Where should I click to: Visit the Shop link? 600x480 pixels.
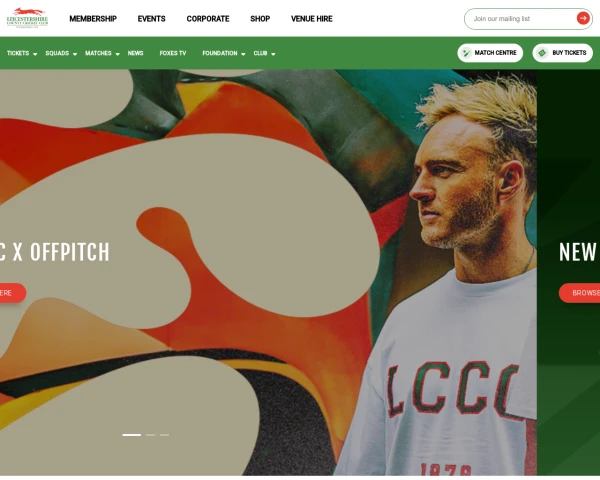260,19
